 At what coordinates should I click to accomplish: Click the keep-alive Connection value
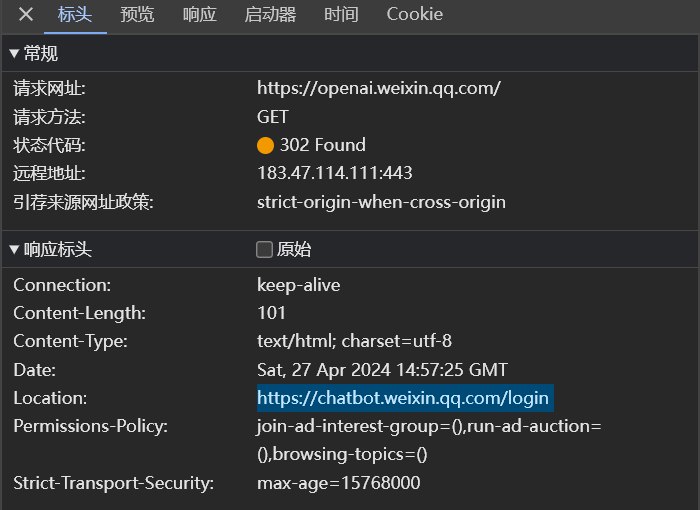tap(298, 285)
